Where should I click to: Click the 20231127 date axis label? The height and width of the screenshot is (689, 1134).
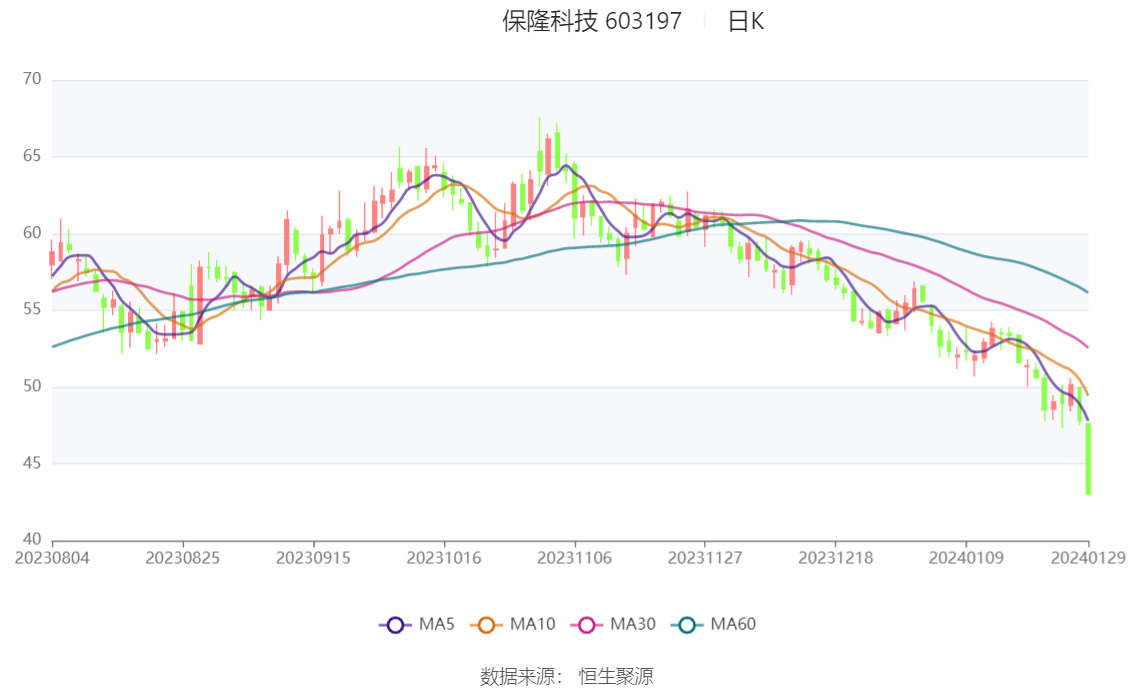(x=705, y=558)
